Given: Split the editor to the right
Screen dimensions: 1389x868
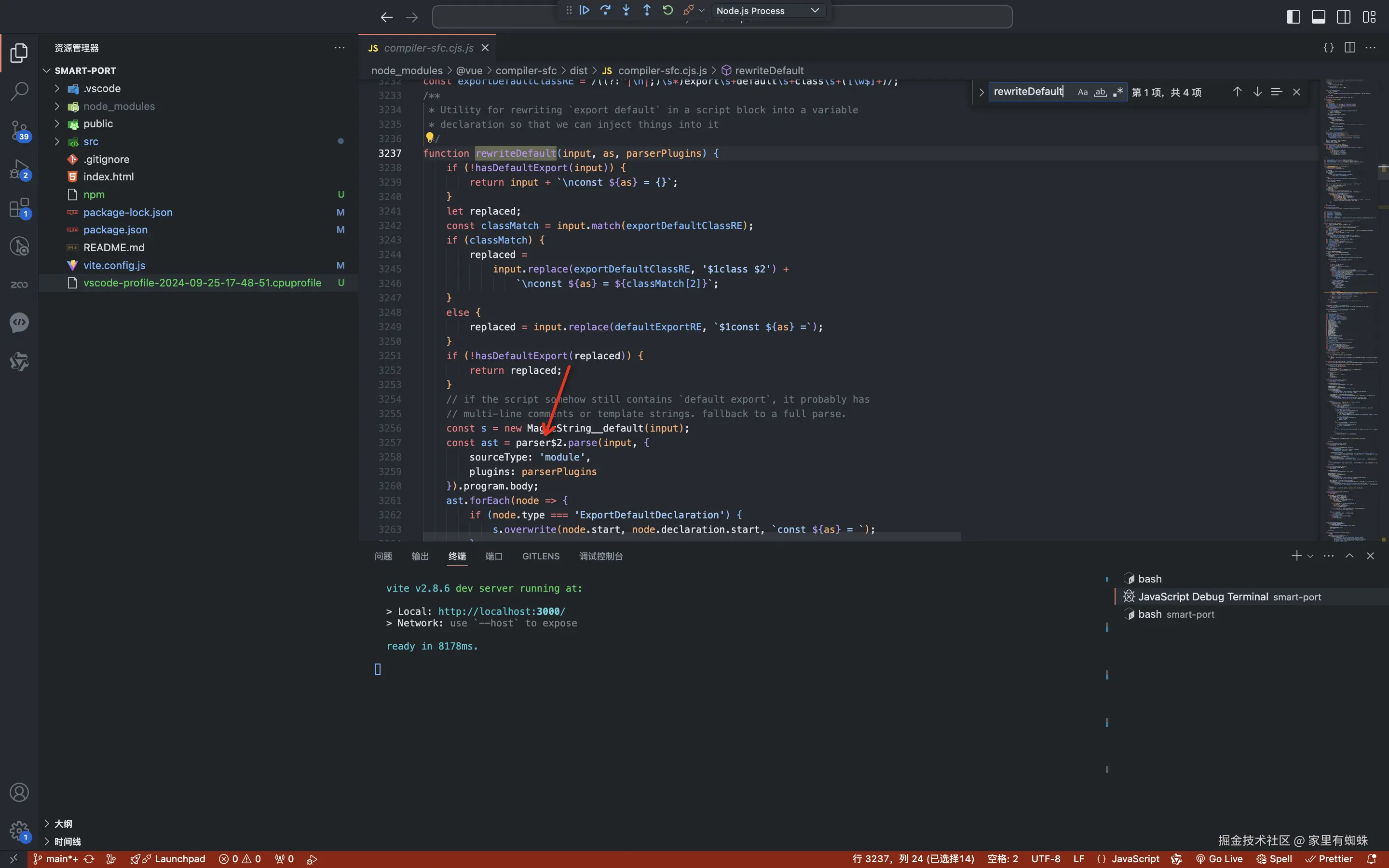Looking at the screenshot, I should pyautogui.click(x=1349, y=48).
